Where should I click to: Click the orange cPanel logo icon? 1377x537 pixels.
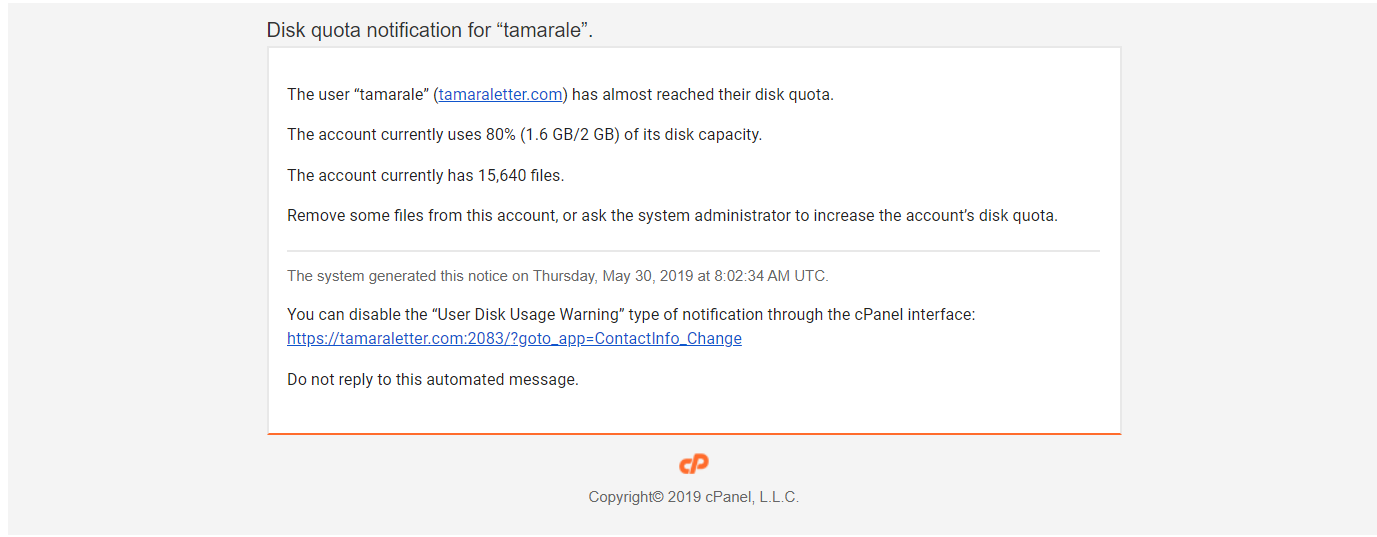tap(694, 464)
